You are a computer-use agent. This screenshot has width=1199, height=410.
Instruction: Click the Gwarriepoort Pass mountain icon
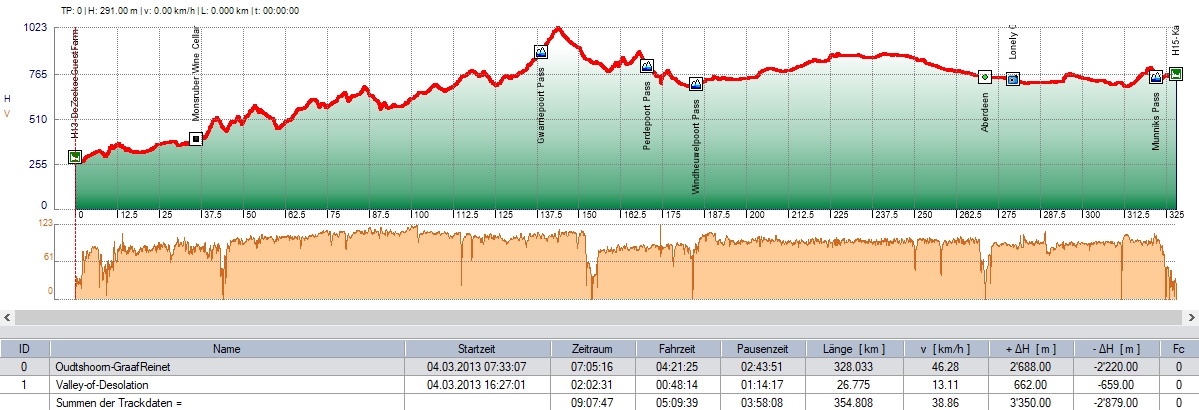(541, 52)
